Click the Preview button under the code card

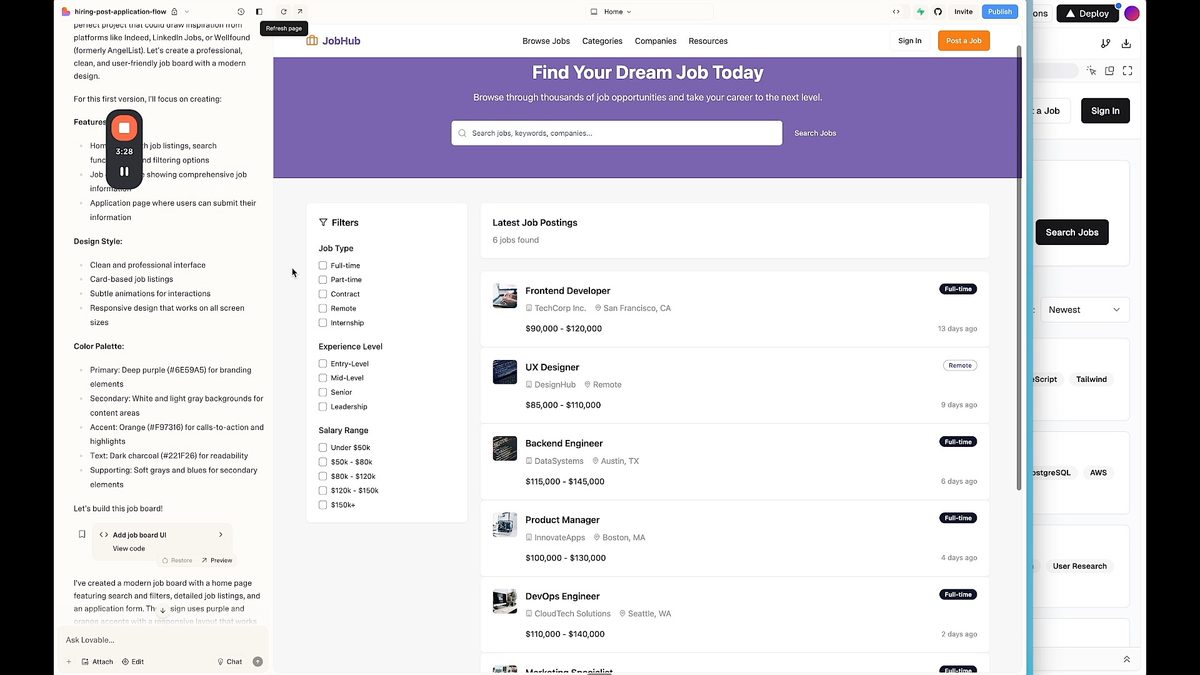217,560
